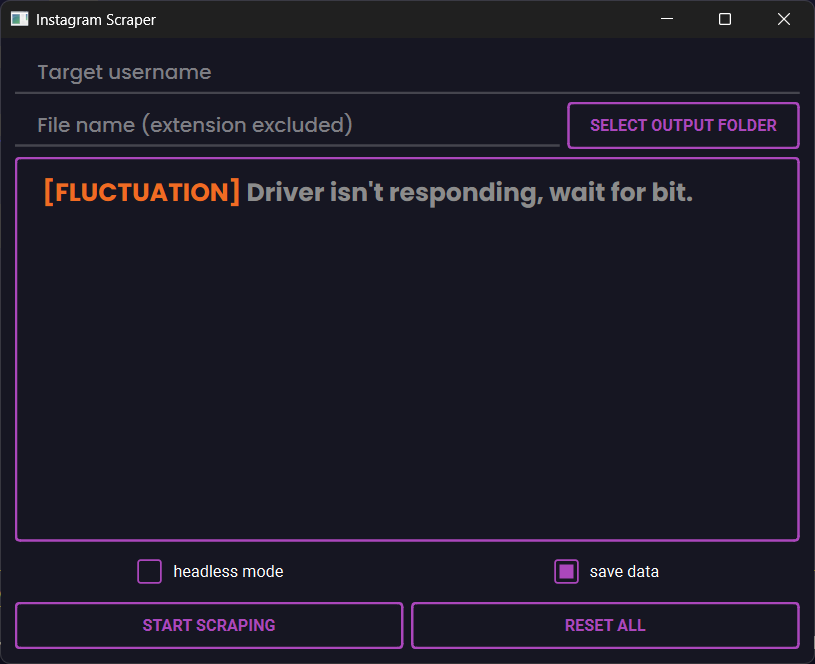Click the underline beneath Target username

click(x=400, y=93)
